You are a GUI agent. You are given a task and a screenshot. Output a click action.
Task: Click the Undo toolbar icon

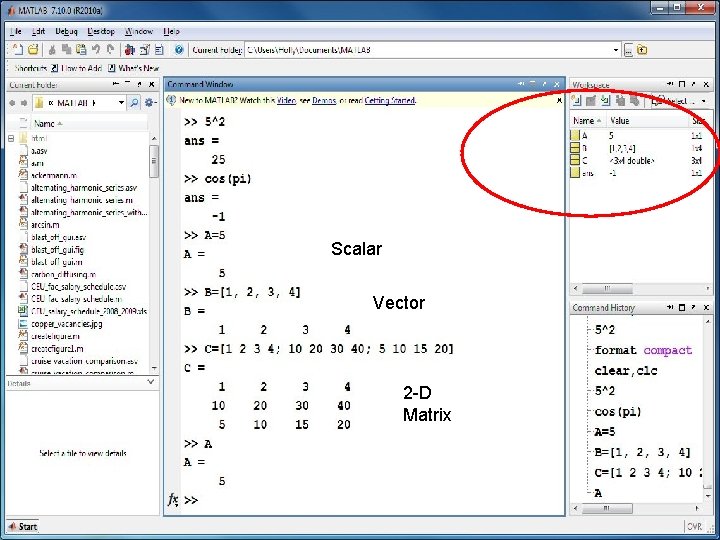click(x=96, y=50)
